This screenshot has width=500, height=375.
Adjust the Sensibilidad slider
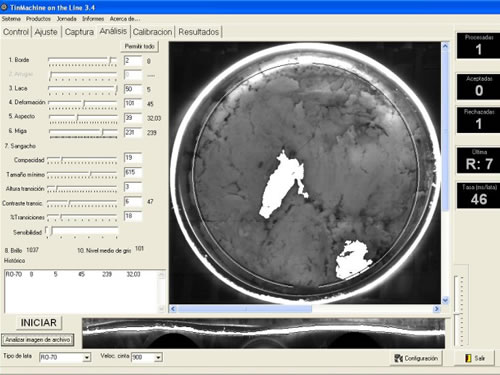coord(82,232)
